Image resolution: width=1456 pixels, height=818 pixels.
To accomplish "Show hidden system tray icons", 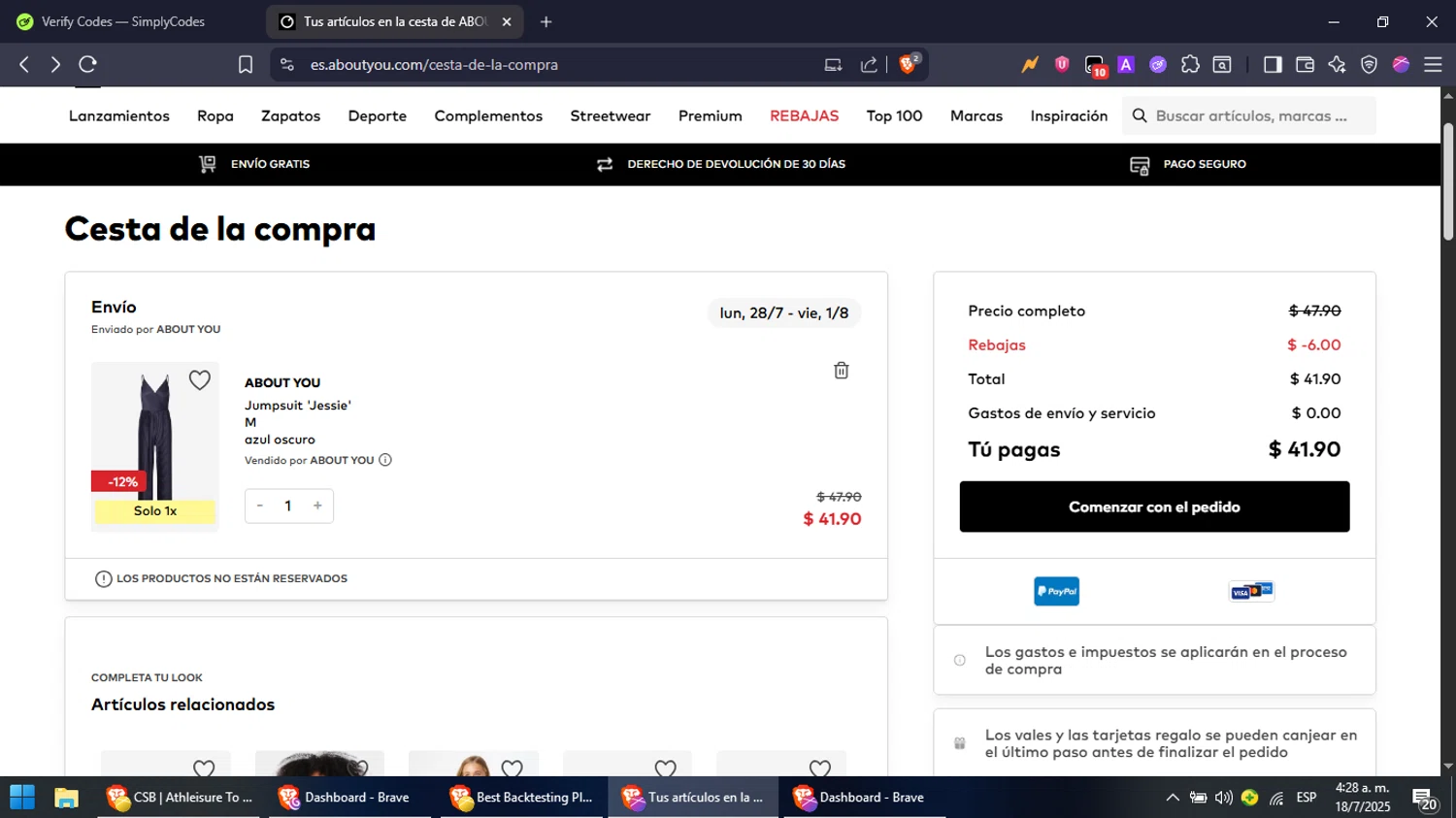I will click(x=1173, y=798).
